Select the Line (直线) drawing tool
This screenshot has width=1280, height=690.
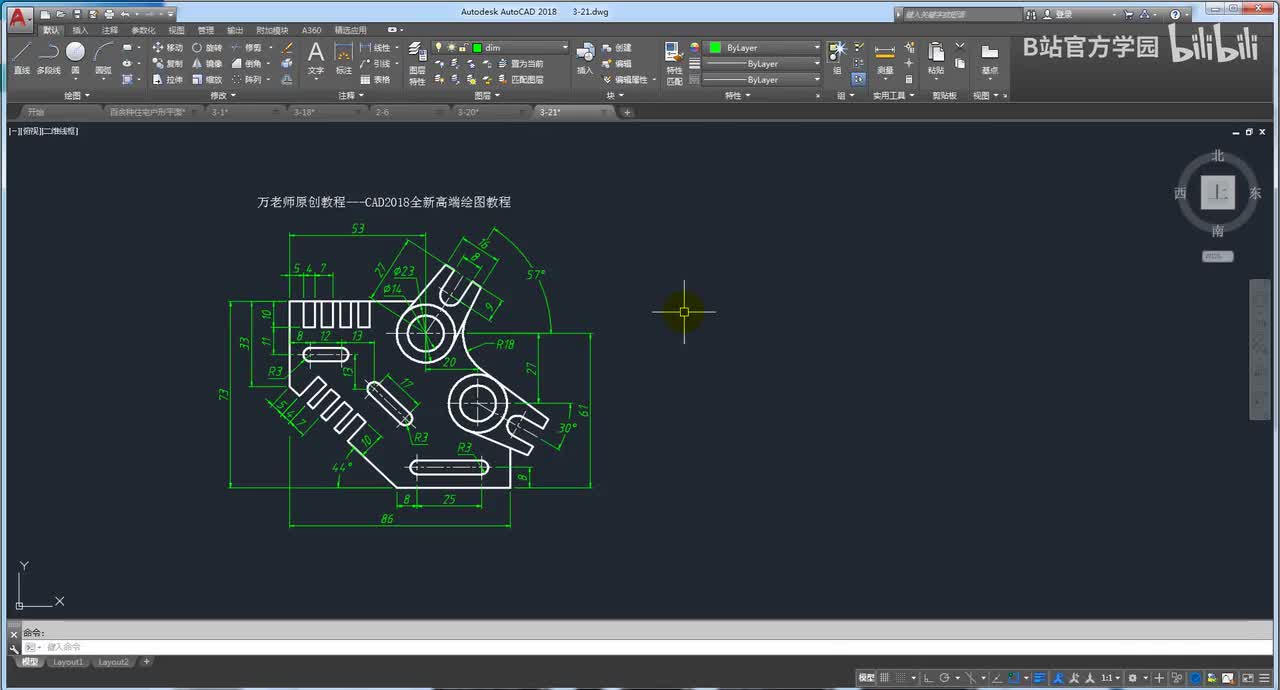coord(21,57)
